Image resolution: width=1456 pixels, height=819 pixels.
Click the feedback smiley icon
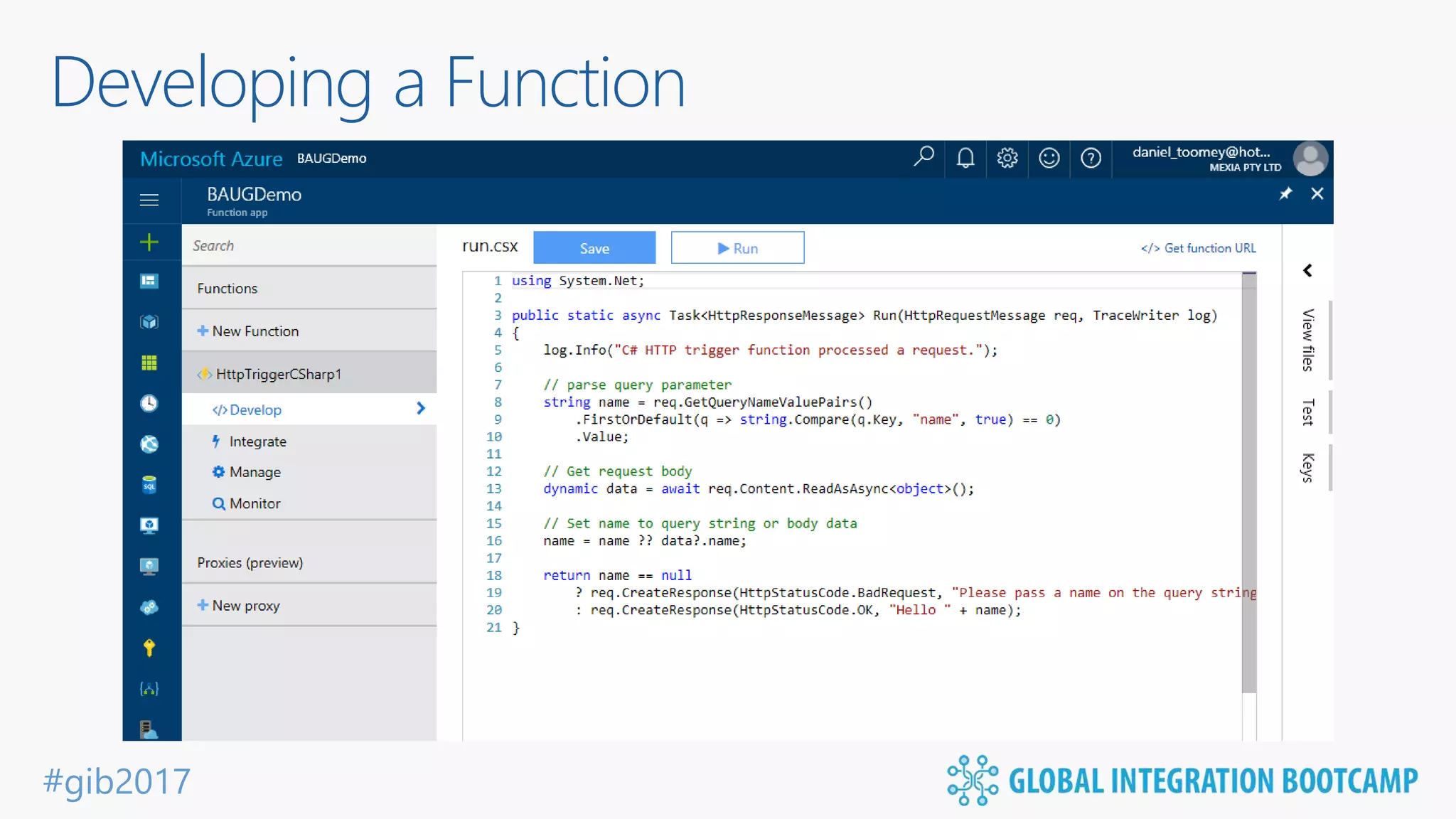tap(1049, 157)
